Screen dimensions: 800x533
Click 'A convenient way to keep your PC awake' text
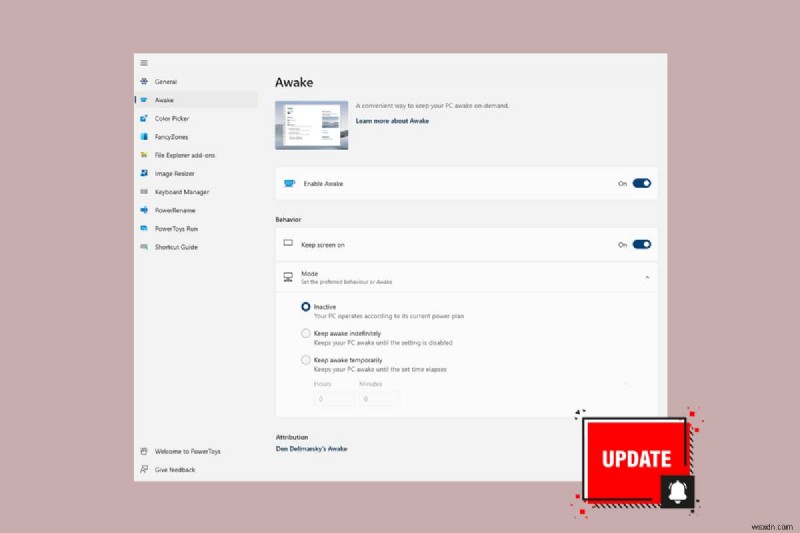(432, 106)
